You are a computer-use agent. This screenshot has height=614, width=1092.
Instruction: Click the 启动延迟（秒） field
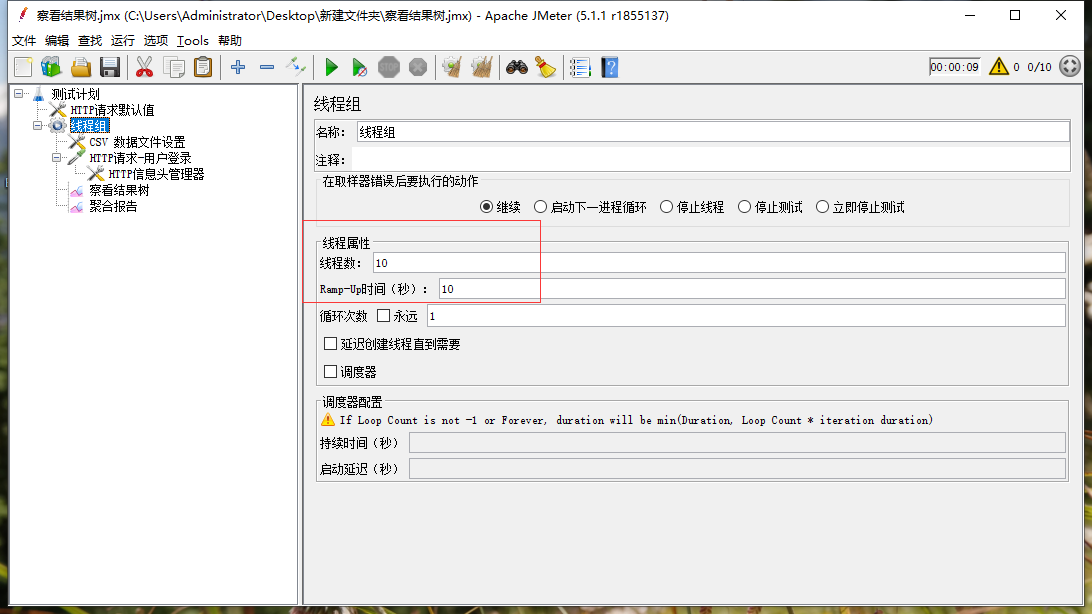(737, 469)
